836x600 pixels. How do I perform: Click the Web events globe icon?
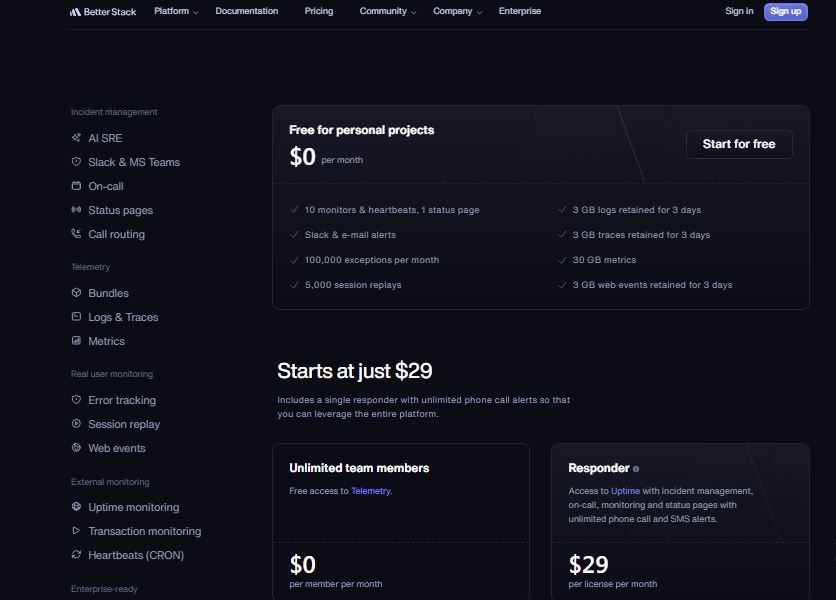76,447
